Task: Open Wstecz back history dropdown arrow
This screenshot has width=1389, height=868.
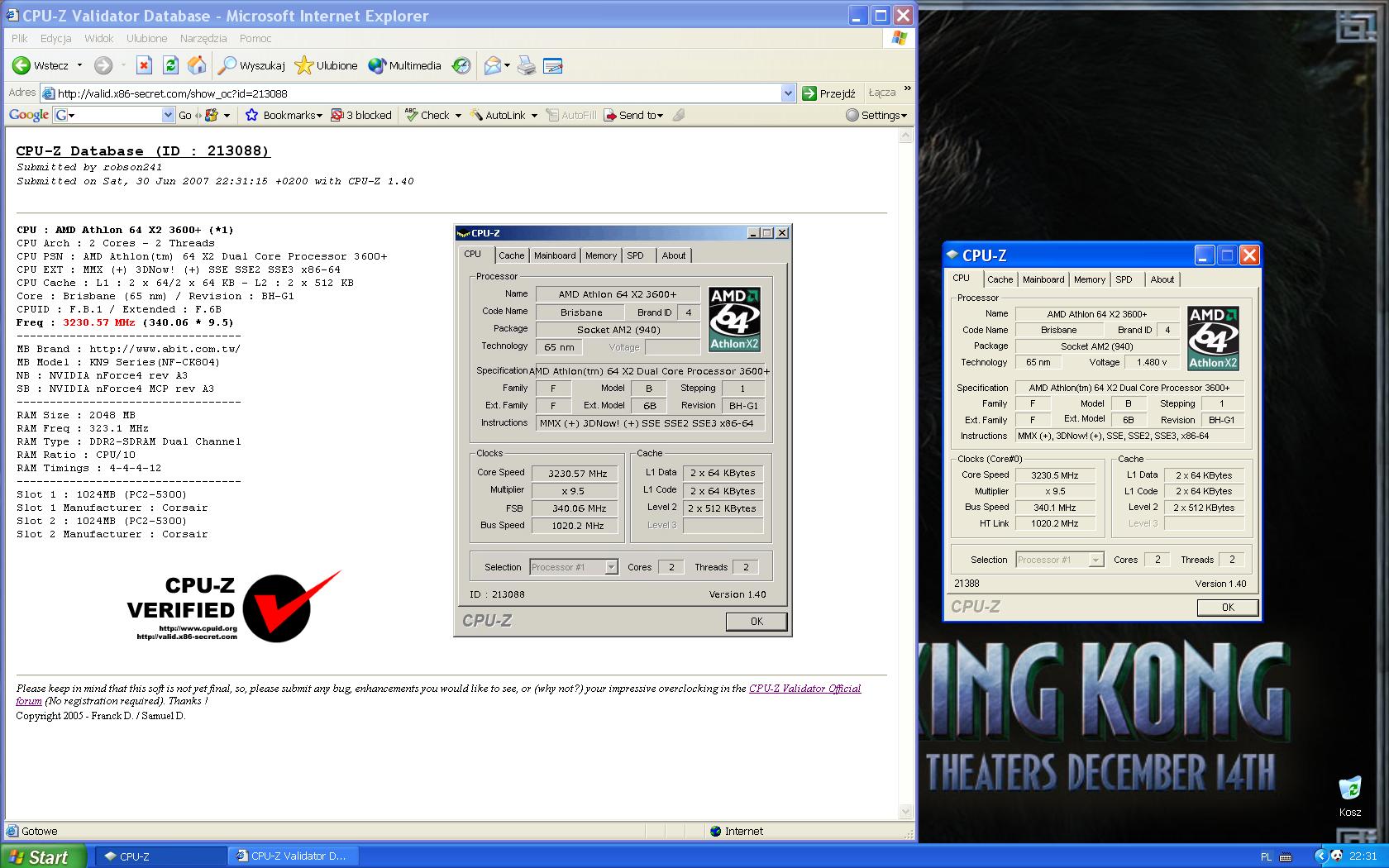Action: pyautogui.click(x=80, y=65)
